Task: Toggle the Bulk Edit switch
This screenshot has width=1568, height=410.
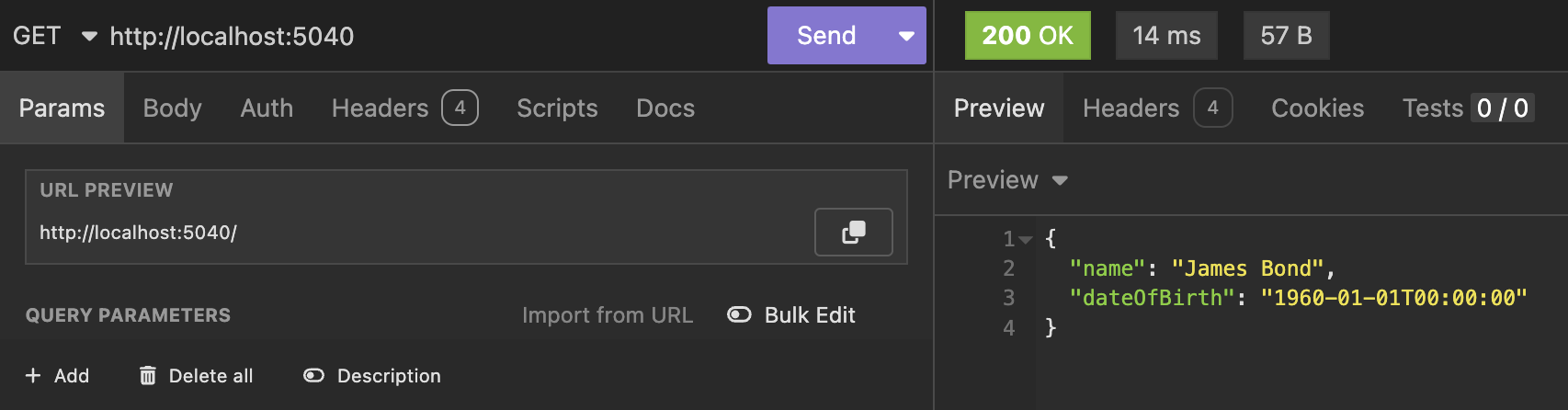Action: click(x=739, y=315)
